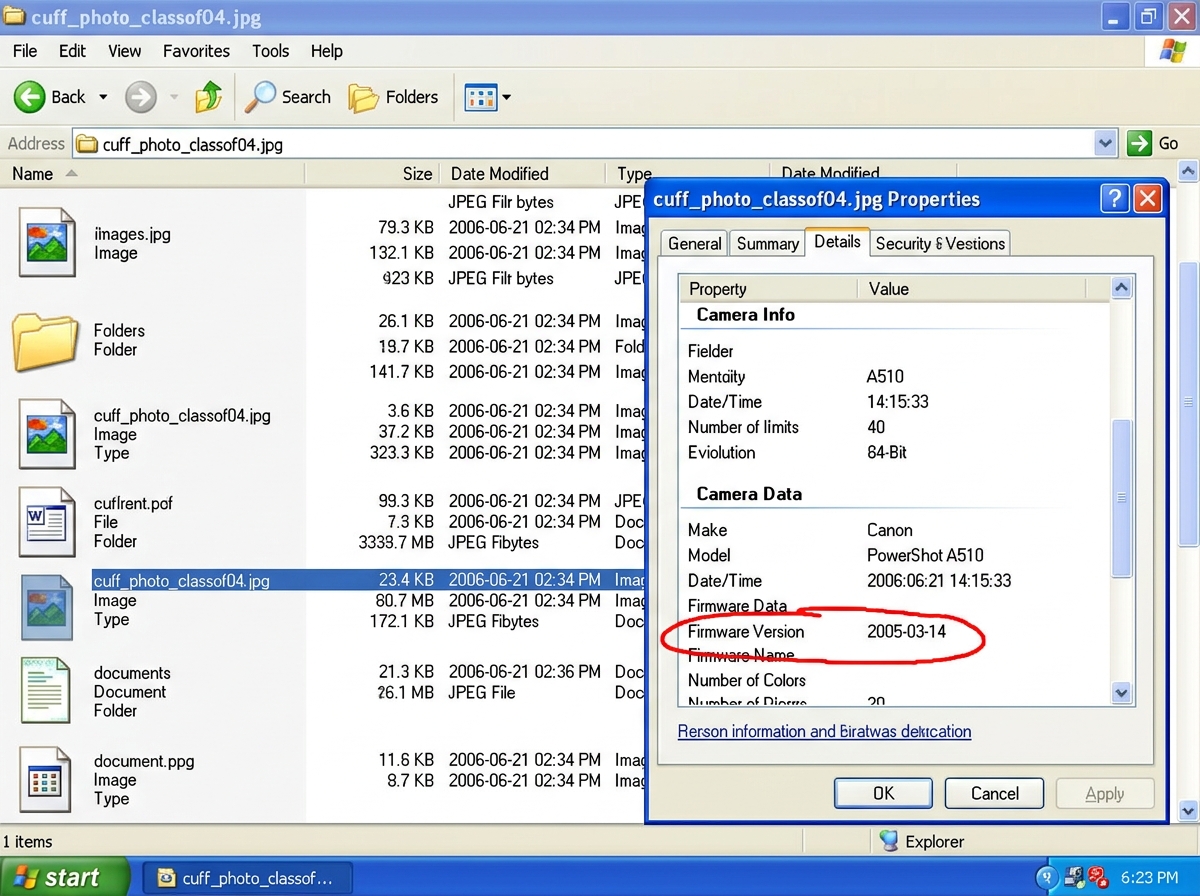
Task: Expand the Address bar dropdown
Action: click(x=1105, y=143)
